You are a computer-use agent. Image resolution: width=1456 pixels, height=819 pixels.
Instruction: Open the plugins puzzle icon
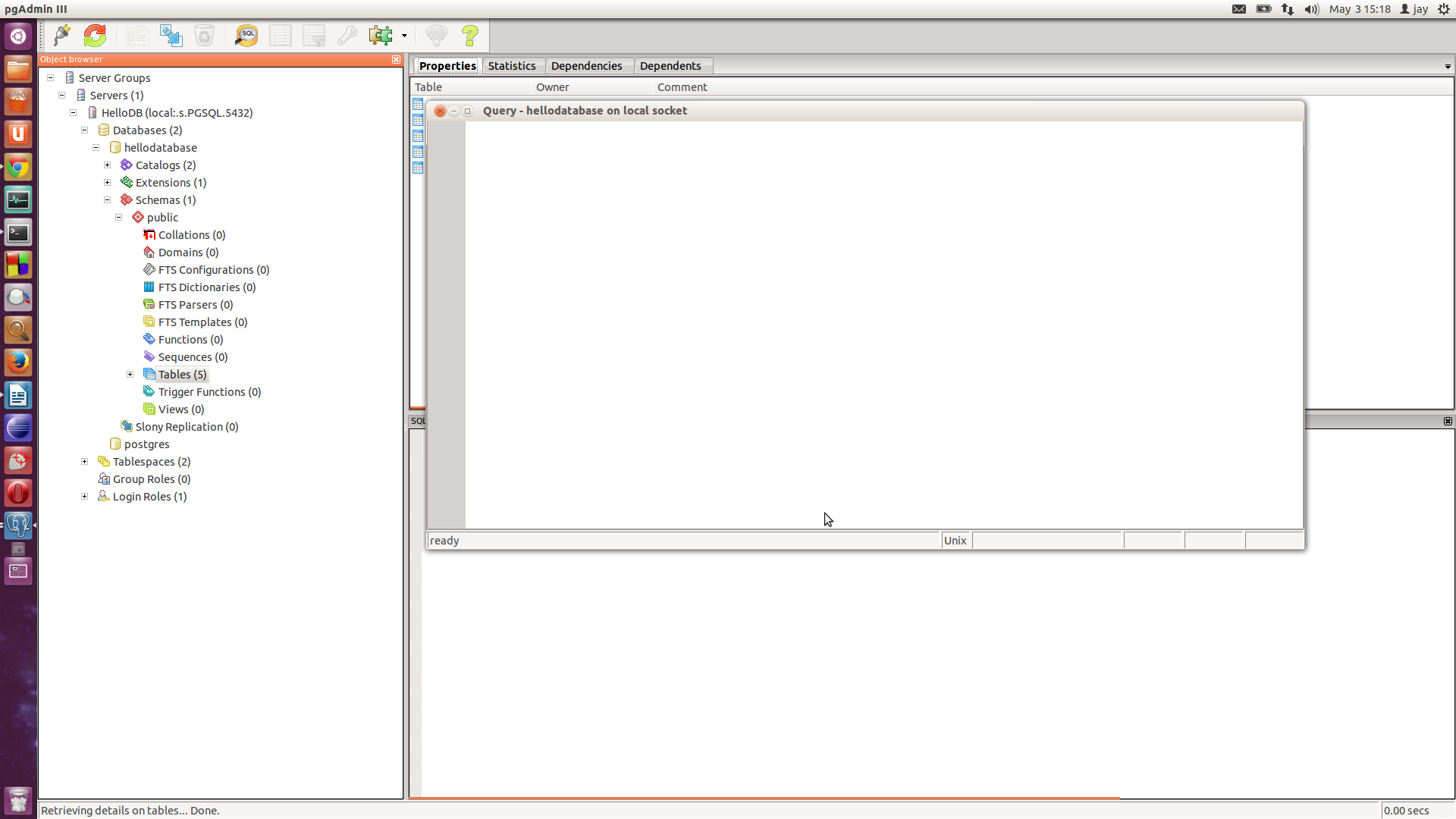381,35
